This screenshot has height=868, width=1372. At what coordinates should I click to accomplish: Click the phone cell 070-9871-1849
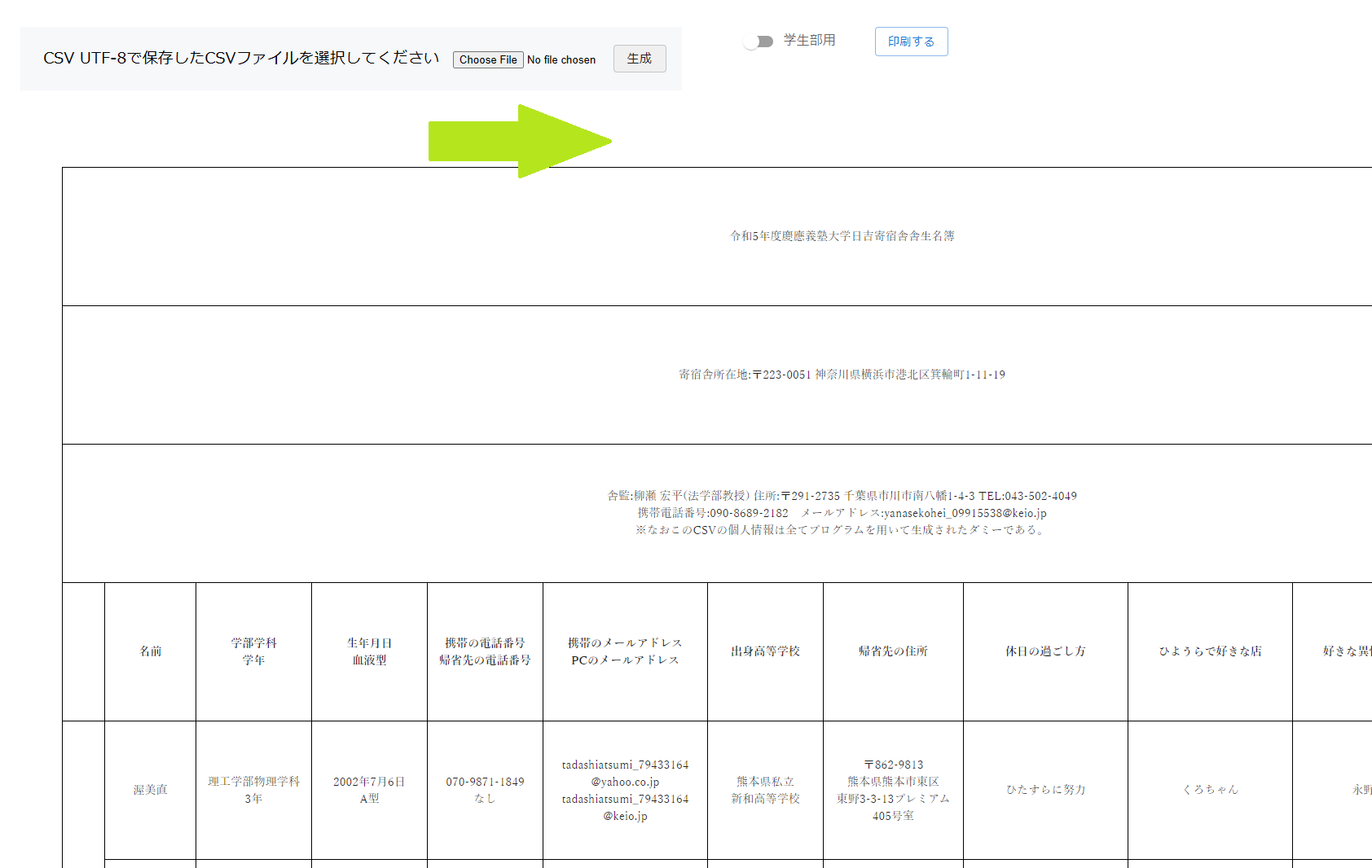486,790
